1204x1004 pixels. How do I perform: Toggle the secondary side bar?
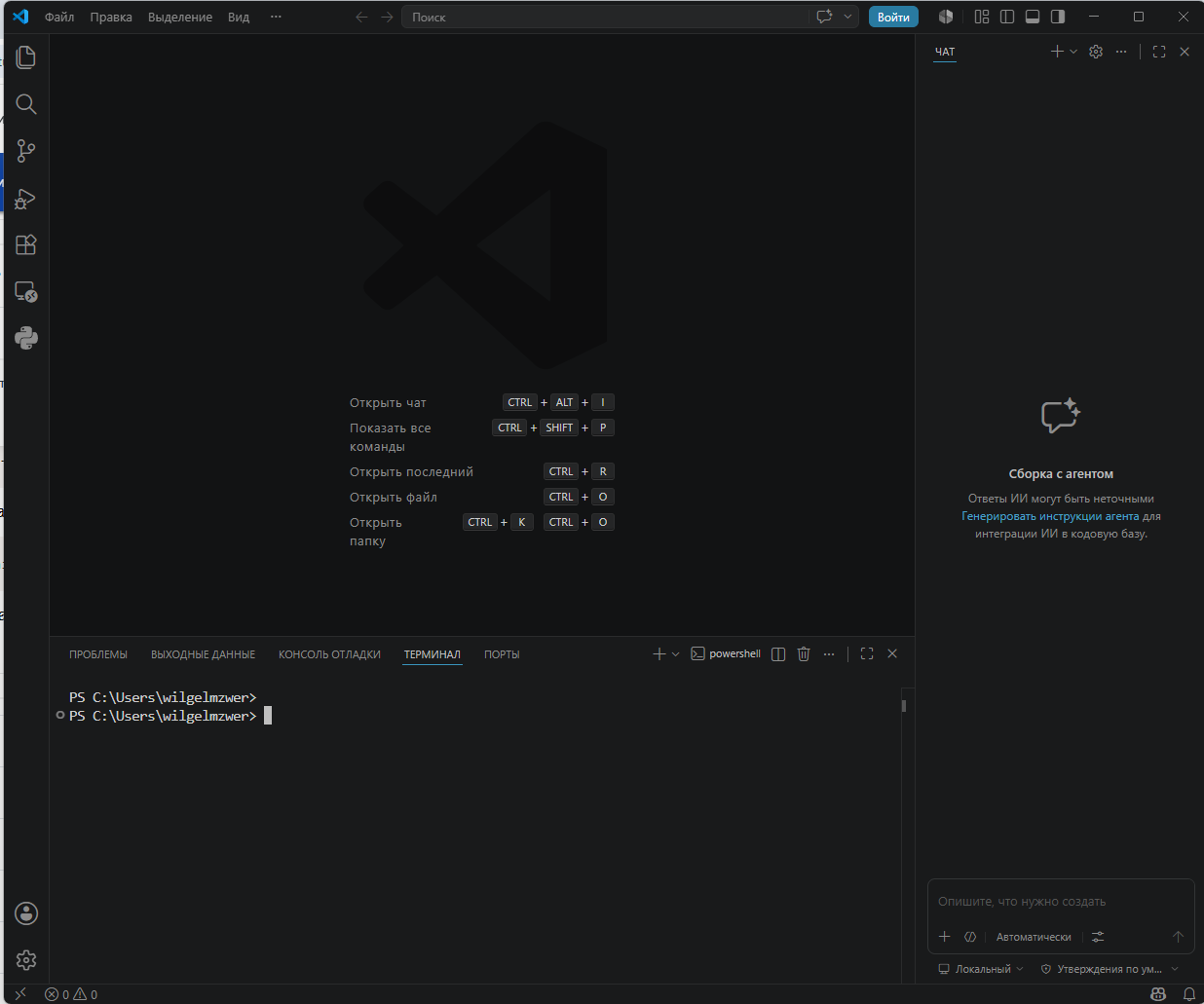click(1058, 17)
